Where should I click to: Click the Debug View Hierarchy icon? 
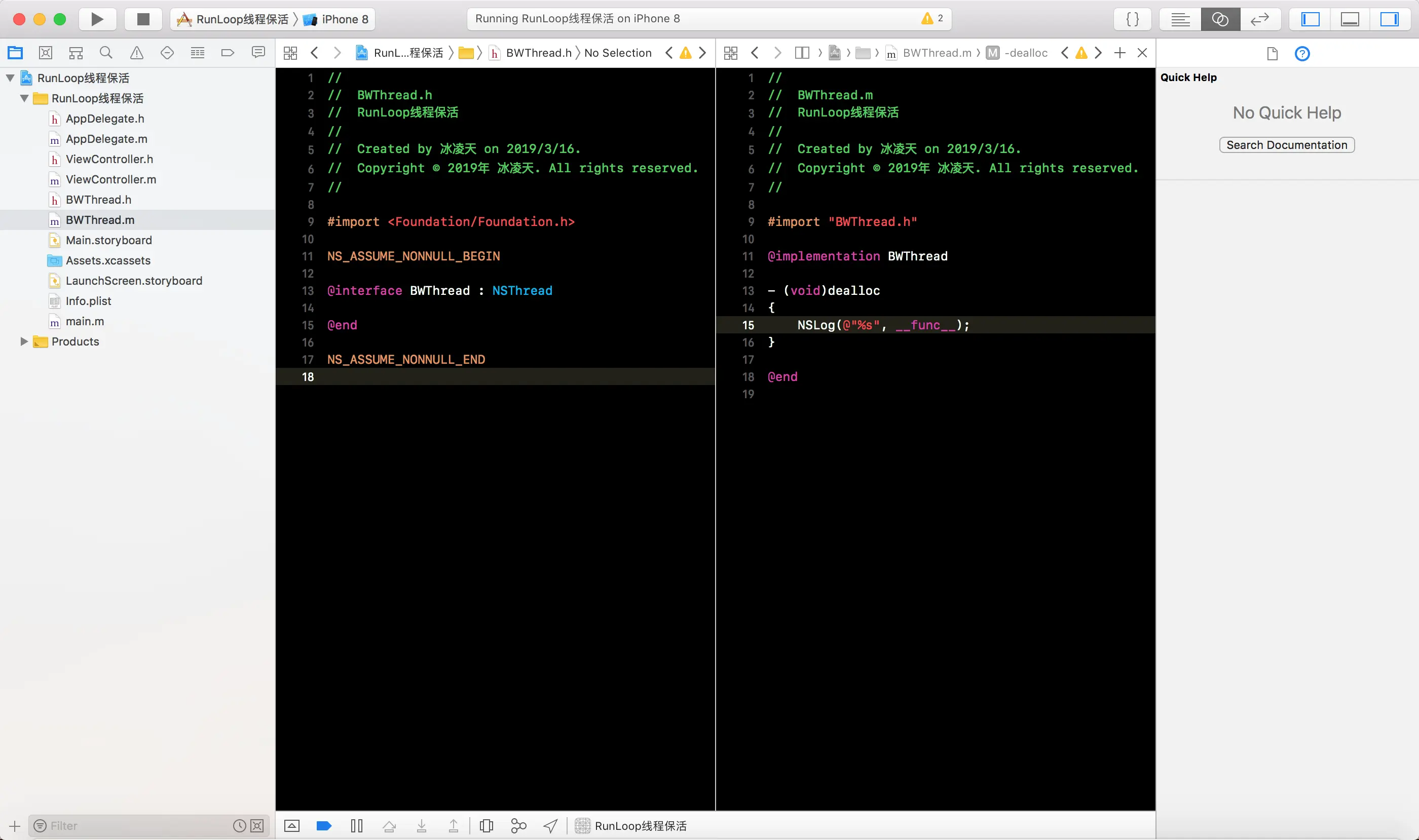tap(486, 826)
